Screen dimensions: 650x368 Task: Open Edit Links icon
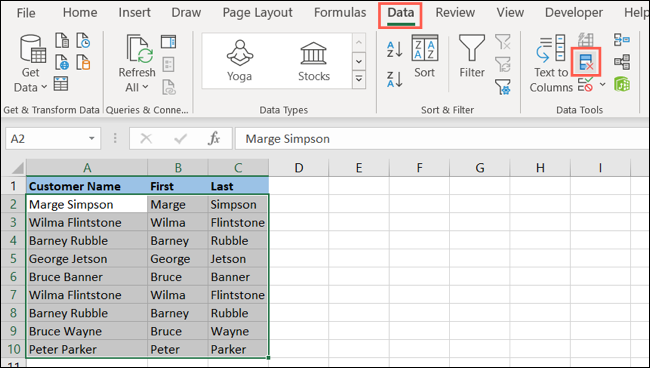[169, 87]
